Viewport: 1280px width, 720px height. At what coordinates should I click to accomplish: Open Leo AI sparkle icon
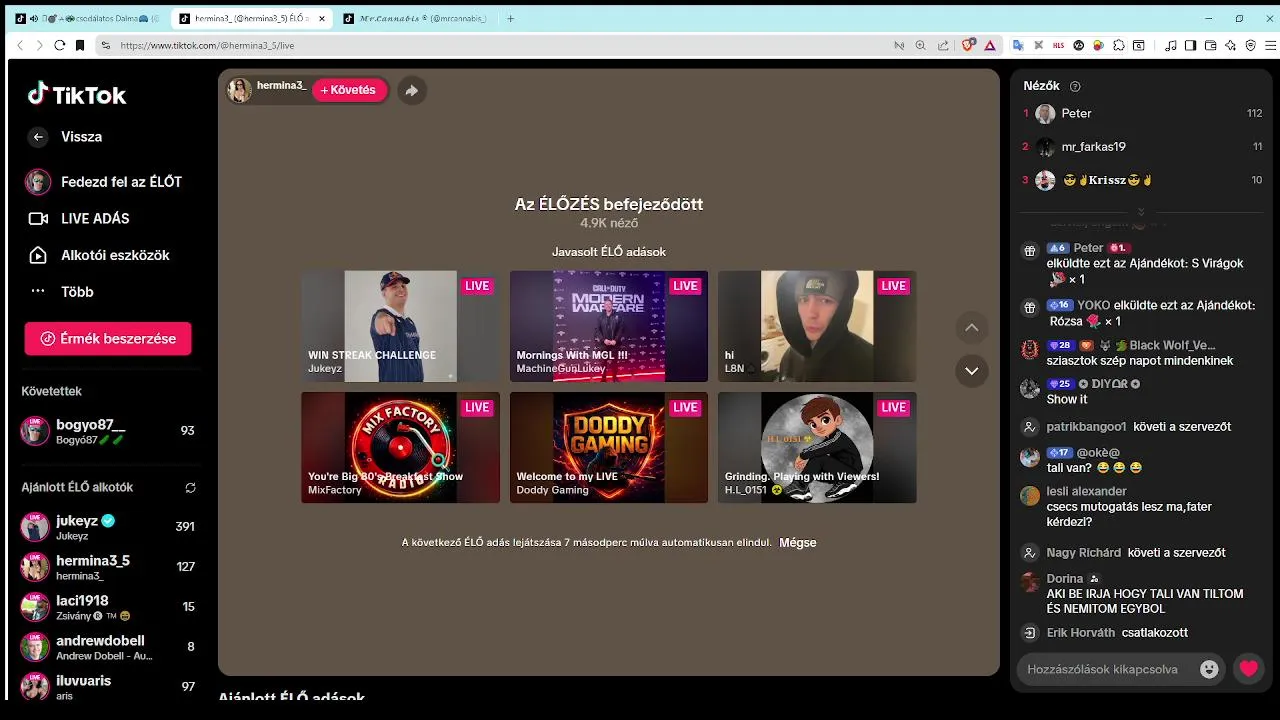point(1230,45)
